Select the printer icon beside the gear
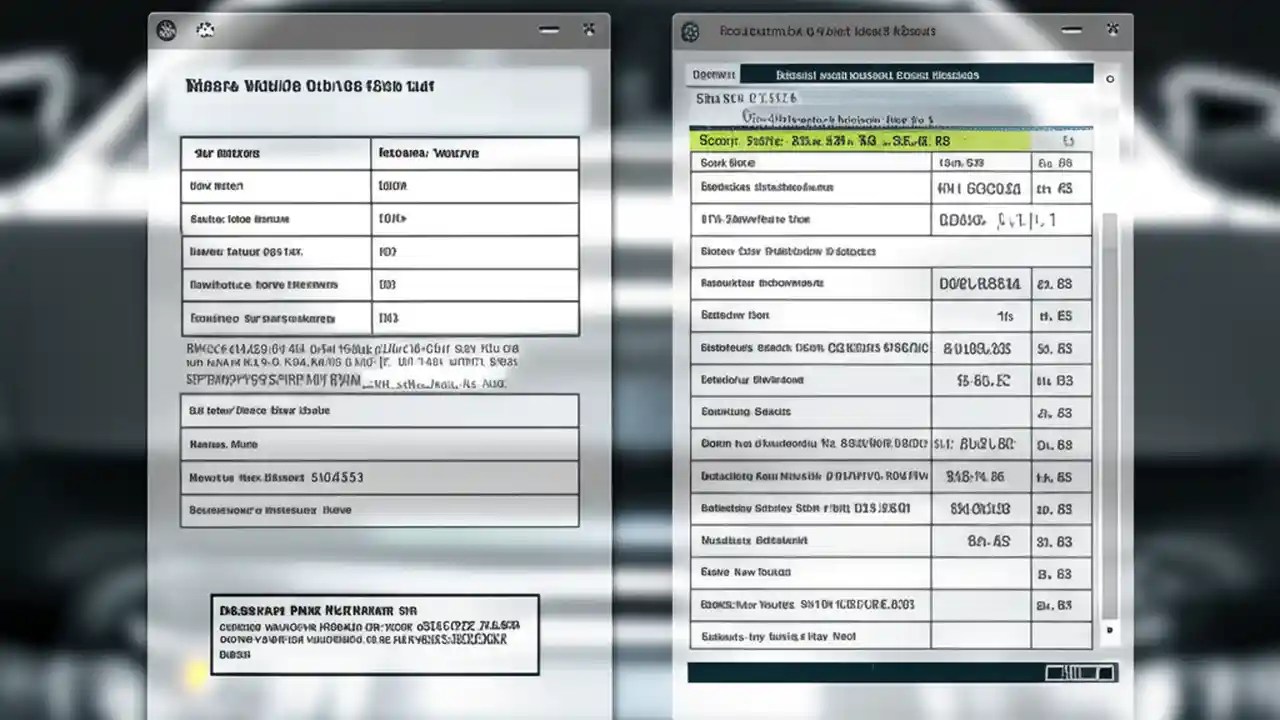This screenshot has height=720, width=1280. pos(205,31)
